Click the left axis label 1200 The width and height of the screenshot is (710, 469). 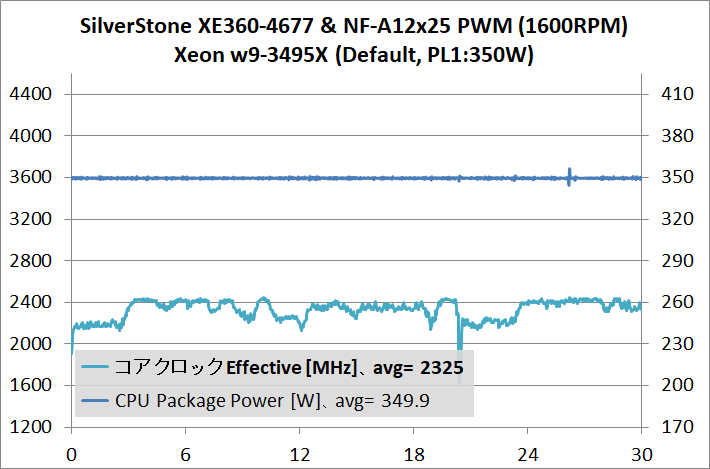31,427
